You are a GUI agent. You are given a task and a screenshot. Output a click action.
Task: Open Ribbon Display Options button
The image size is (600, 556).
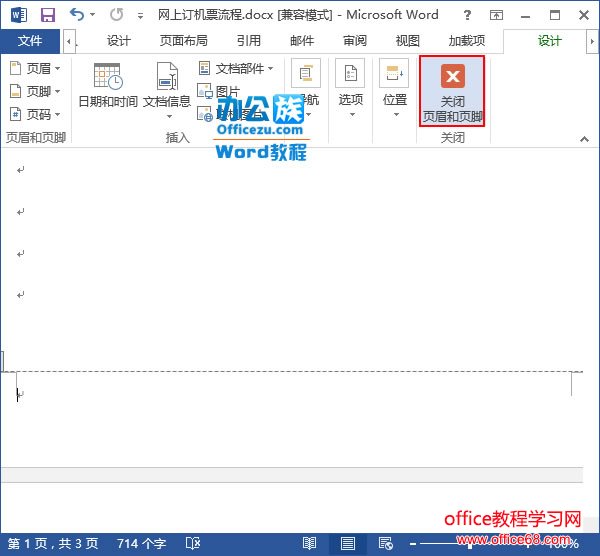coord(496,15)
